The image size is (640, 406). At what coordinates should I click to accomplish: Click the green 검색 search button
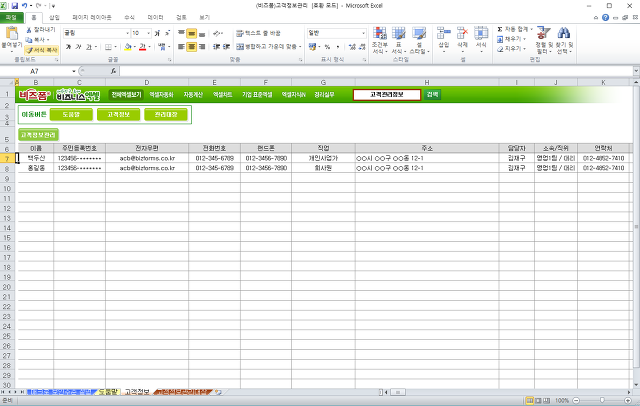pos(432,95)
